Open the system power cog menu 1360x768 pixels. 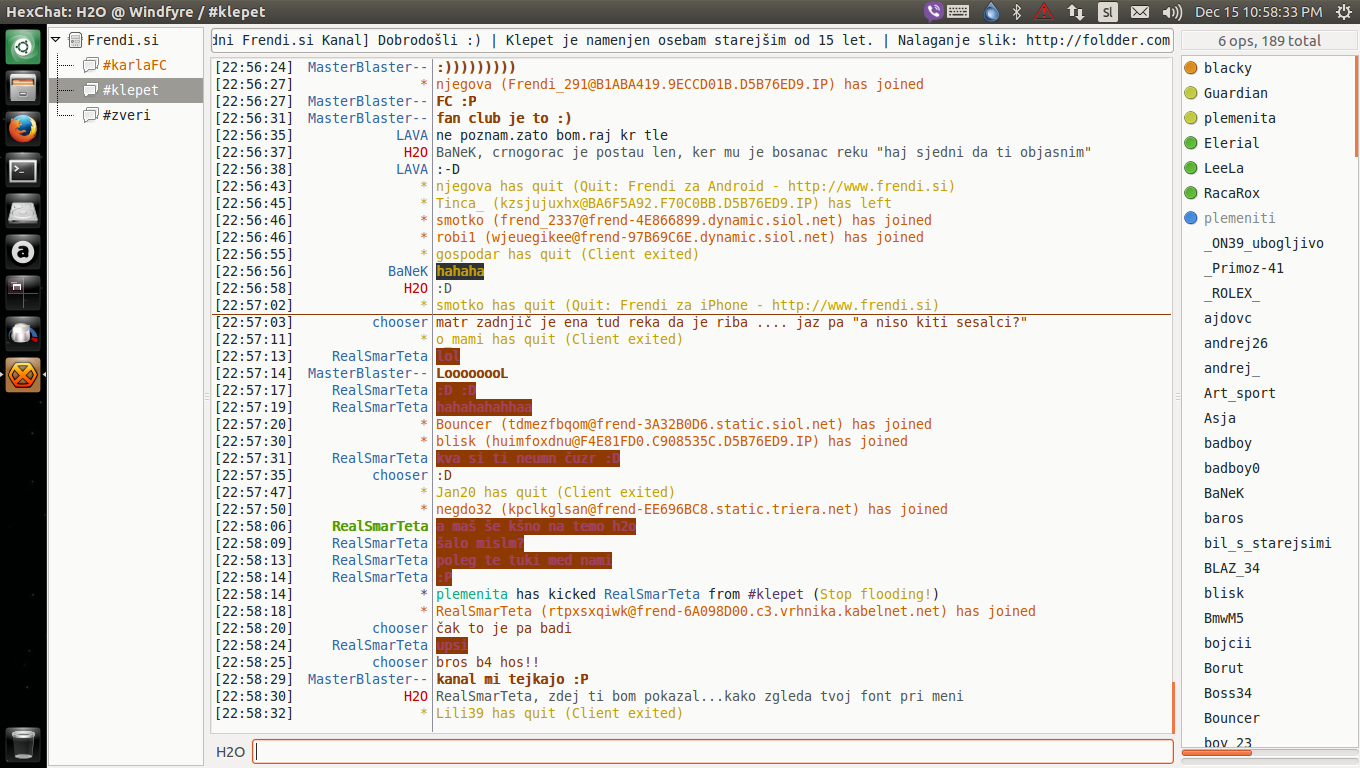coord(1342,12)
